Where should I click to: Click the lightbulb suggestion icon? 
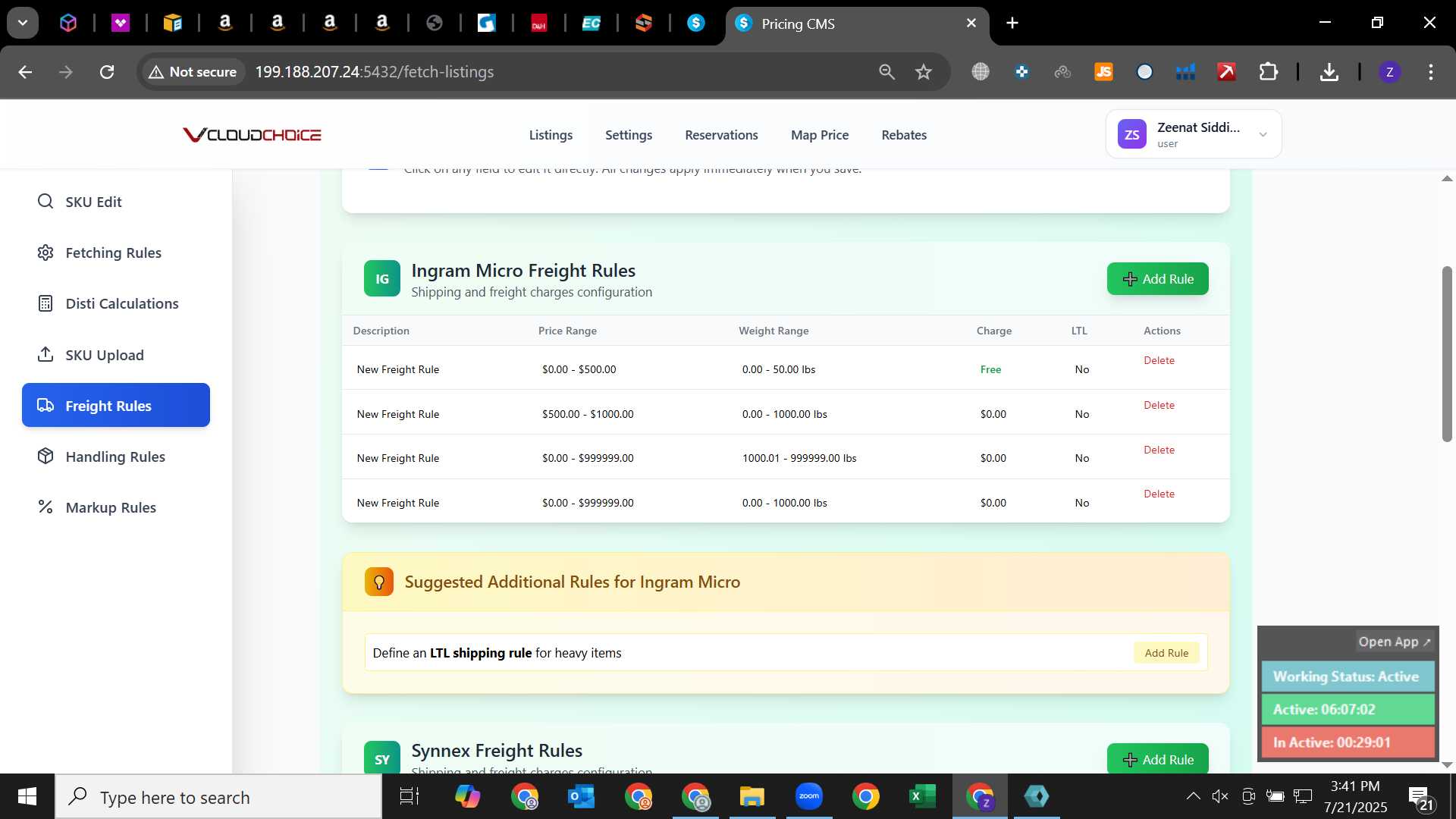[379, 582]
